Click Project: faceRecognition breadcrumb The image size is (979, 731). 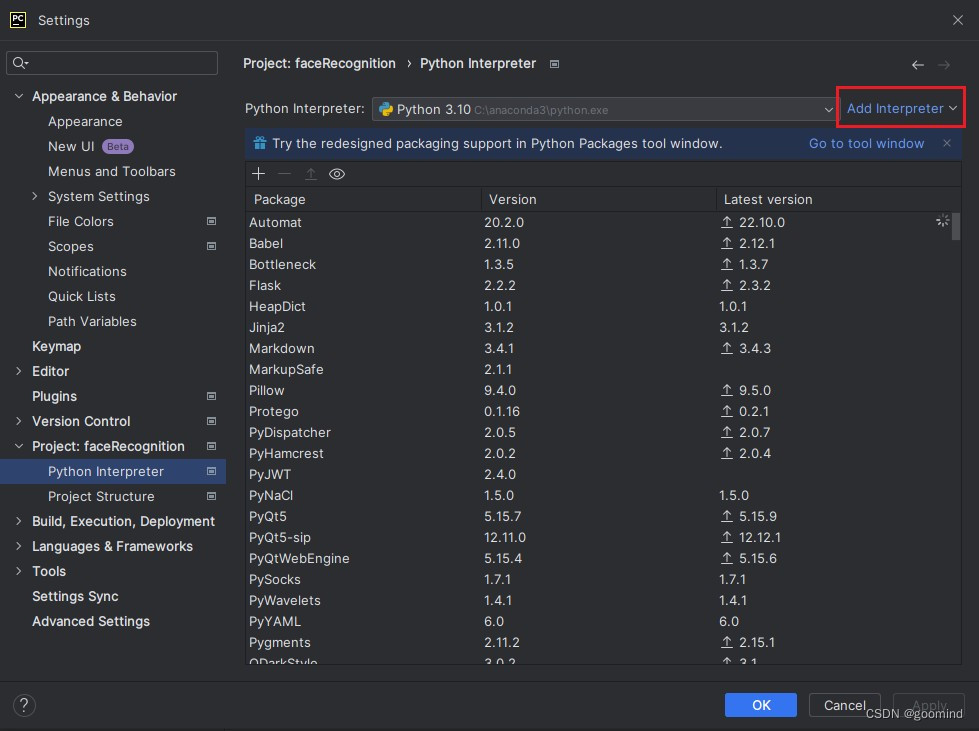click(319, 63)
